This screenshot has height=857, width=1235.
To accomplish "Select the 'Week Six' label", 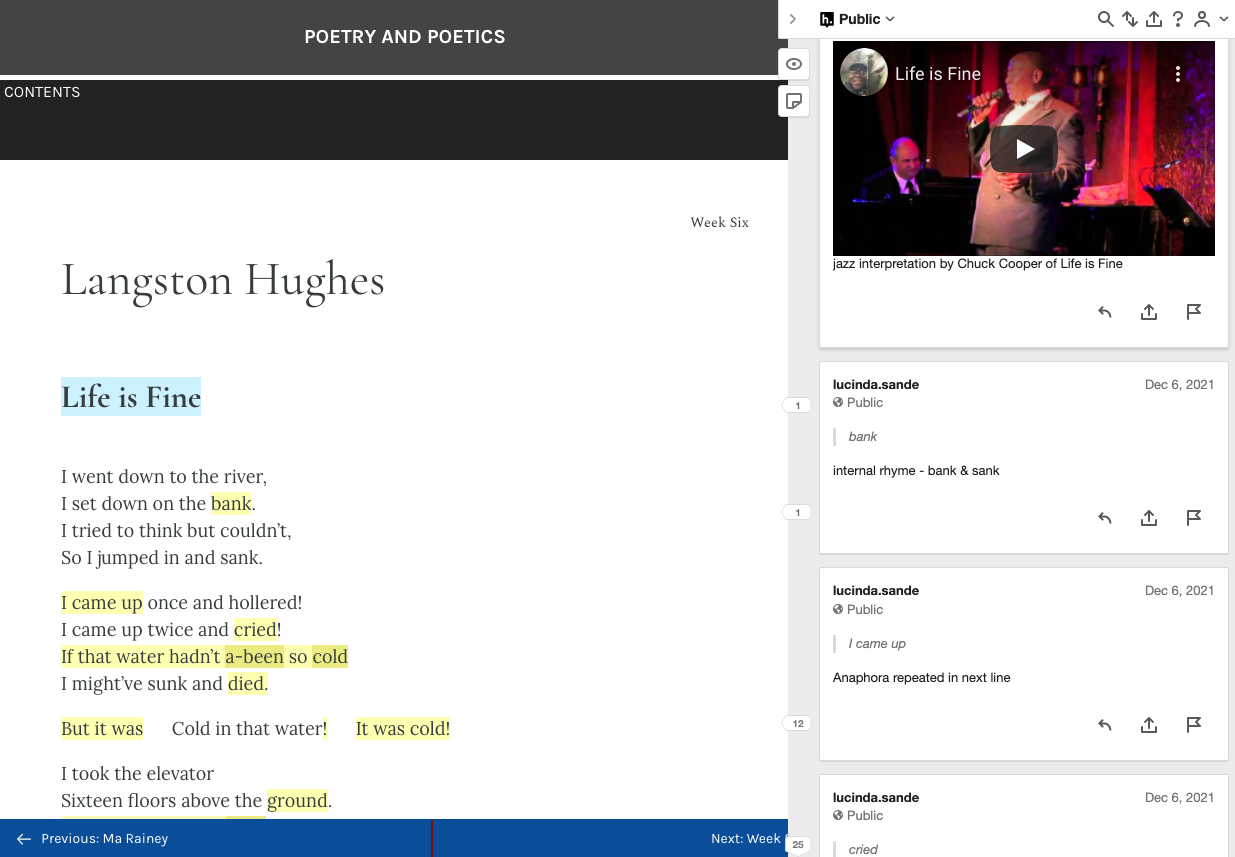I will click(x=720, y=222).
